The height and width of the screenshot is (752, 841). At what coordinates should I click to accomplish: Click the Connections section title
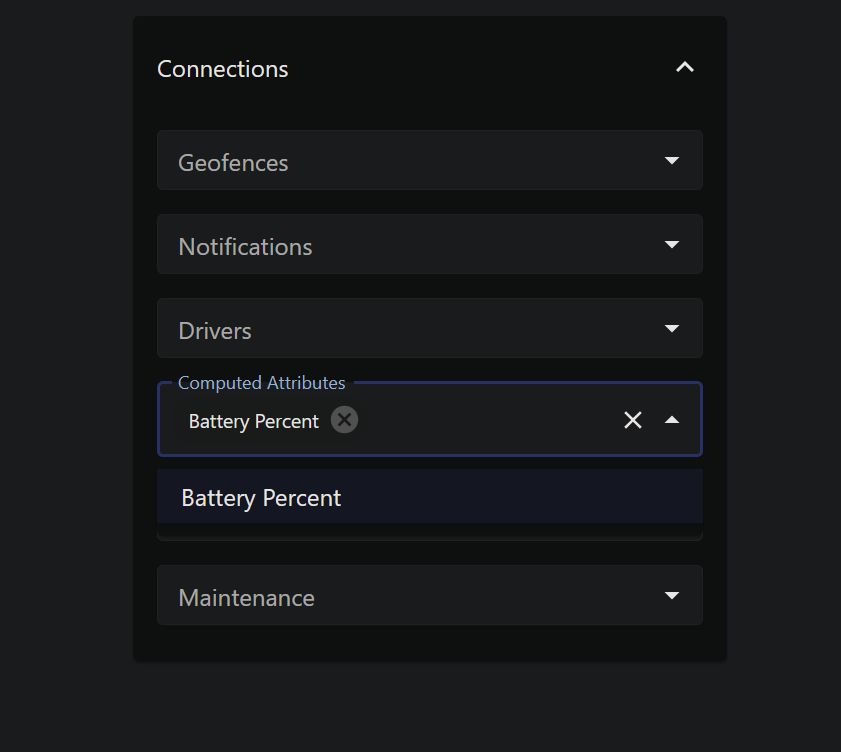(x=223, y=69)
